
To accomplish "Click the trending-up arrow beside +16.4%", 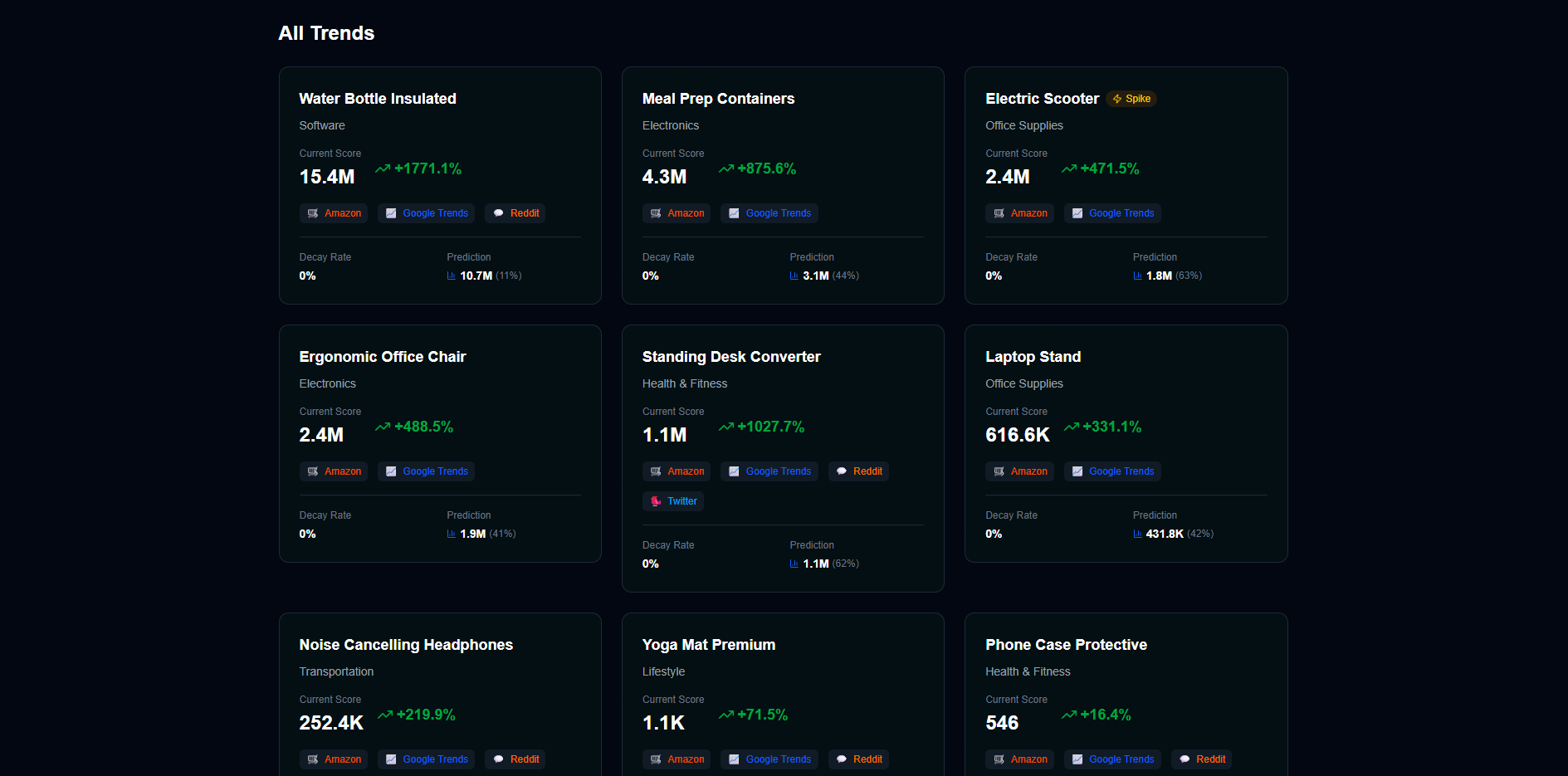I will pyautogui.click(x=1069, y=715).
